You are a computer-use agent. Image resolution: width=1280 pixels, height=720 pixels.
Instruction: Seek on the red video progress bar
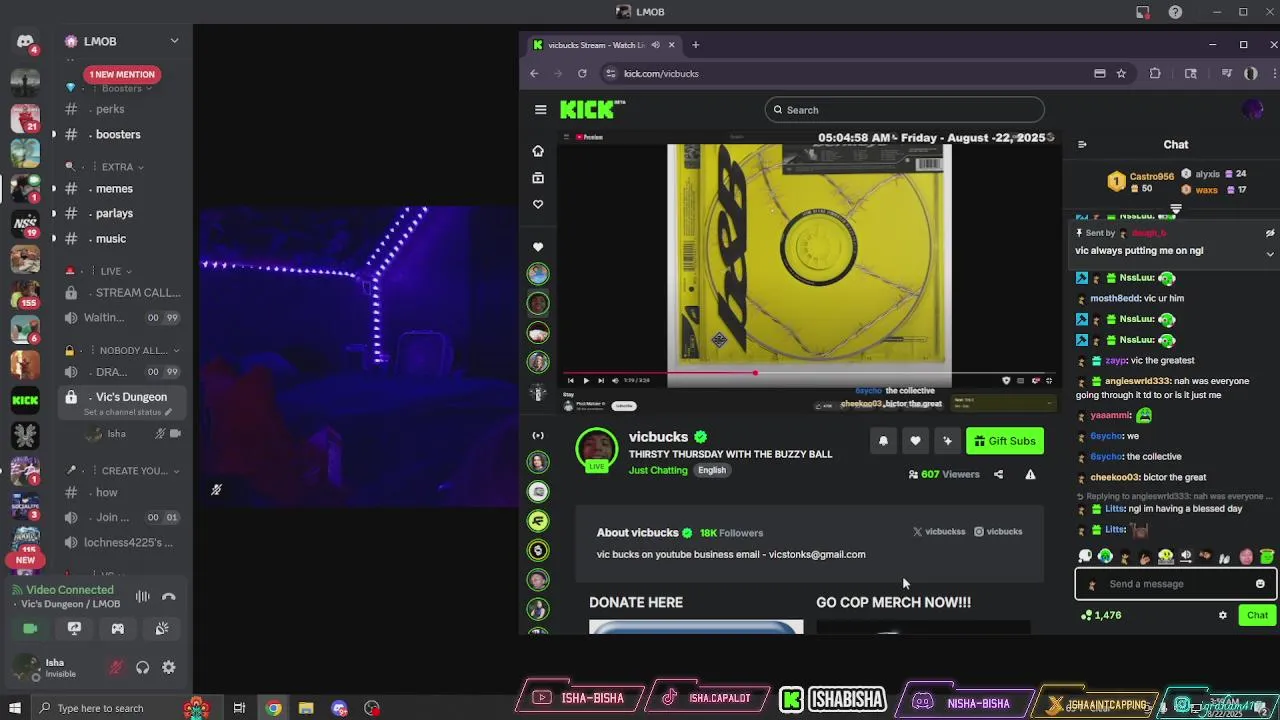coord(807,372)
